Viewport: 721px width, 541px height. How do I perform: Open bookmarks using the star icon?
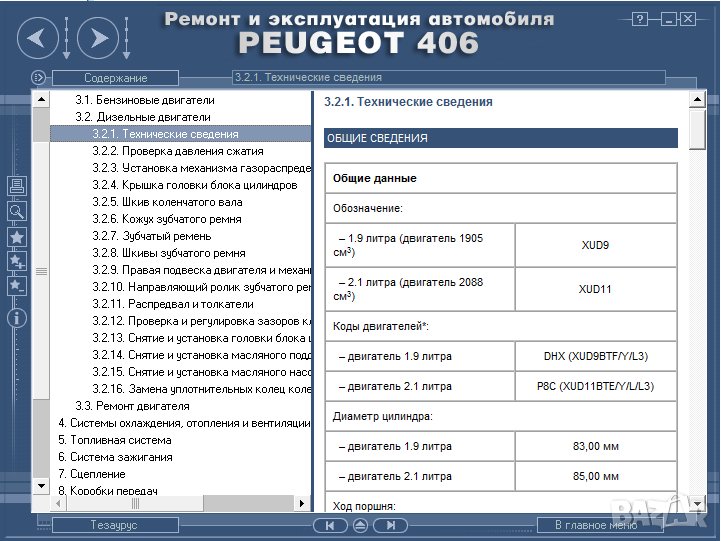click(x=16, y=237)
